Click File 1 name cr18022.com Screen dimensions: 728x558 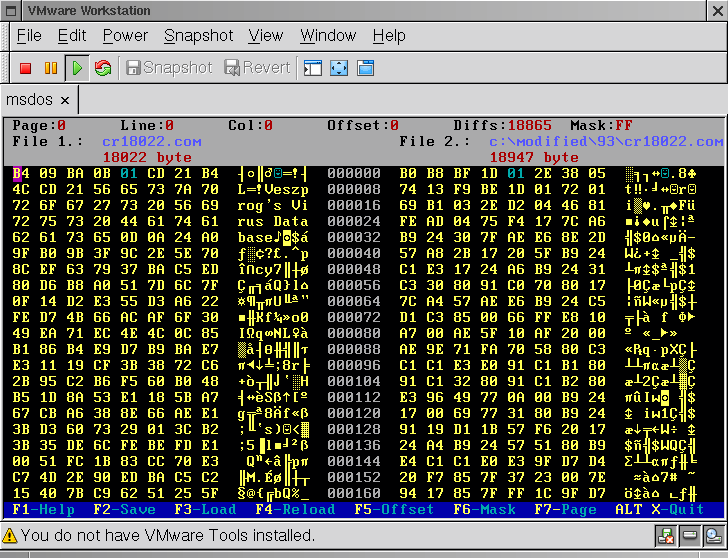[152, 142]
